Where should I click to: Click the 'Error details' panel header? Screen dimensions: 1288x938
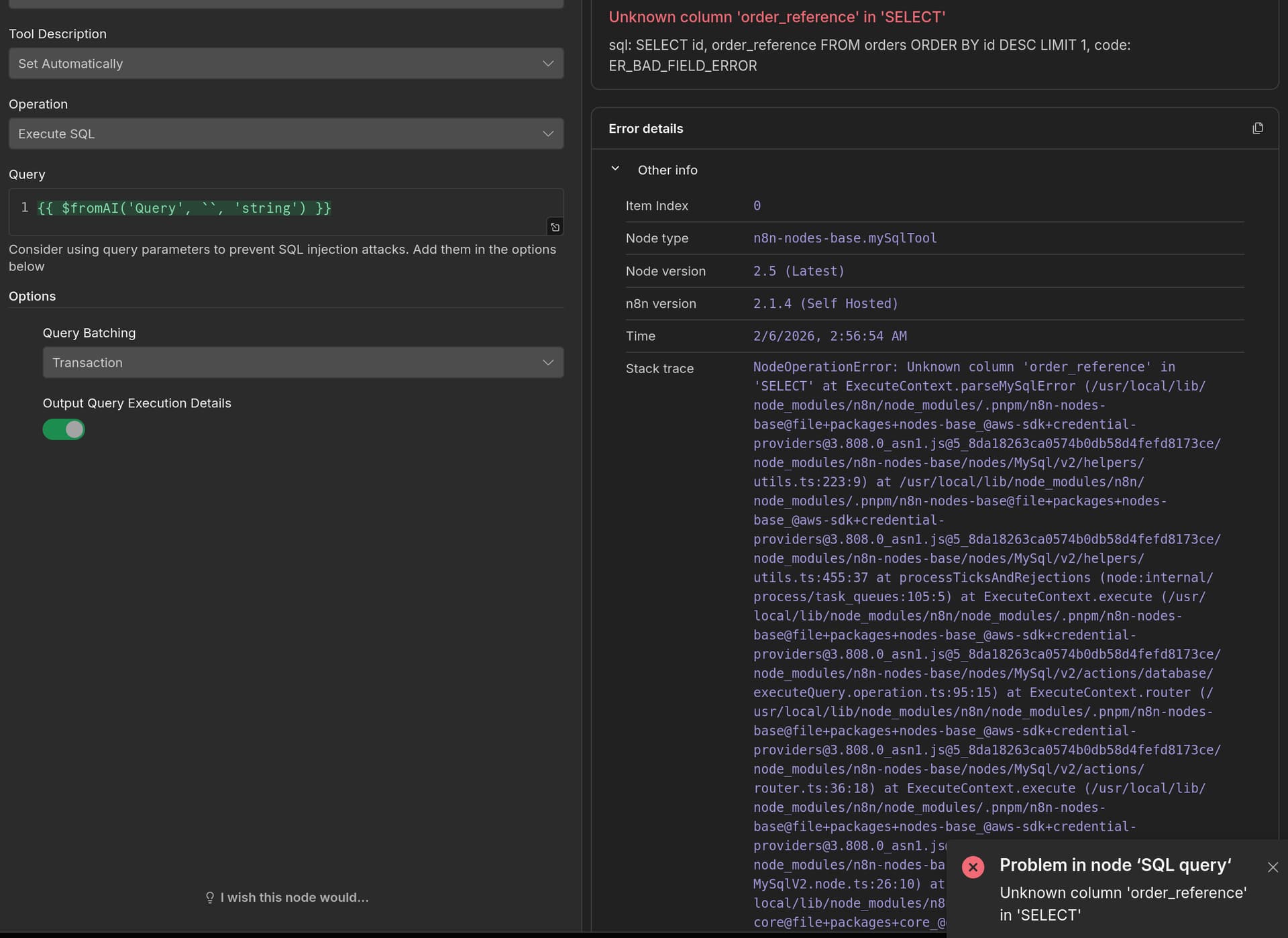tap(645, 129)
